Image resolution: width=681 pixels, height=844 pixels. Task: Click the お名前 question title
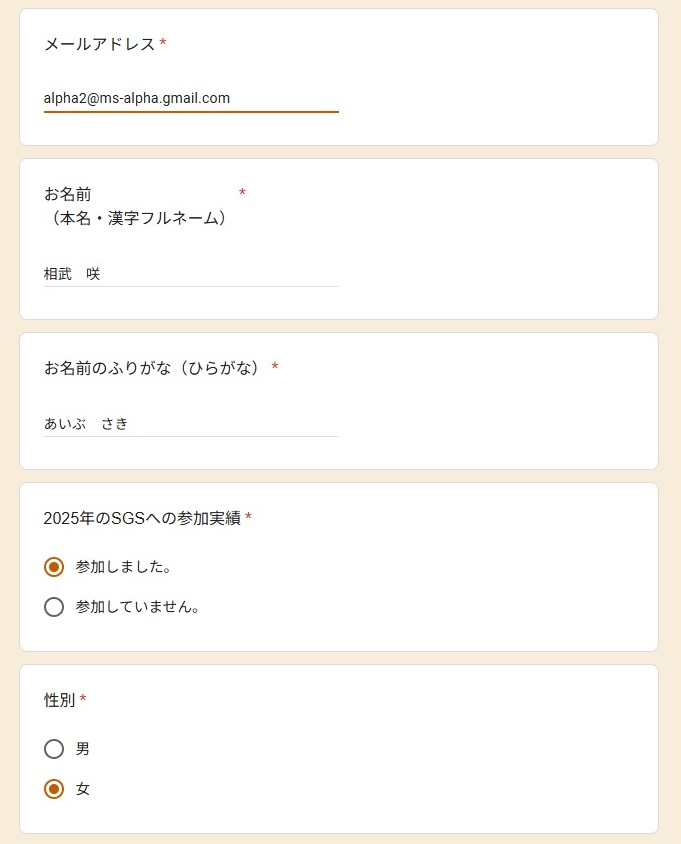coord(67,194)
